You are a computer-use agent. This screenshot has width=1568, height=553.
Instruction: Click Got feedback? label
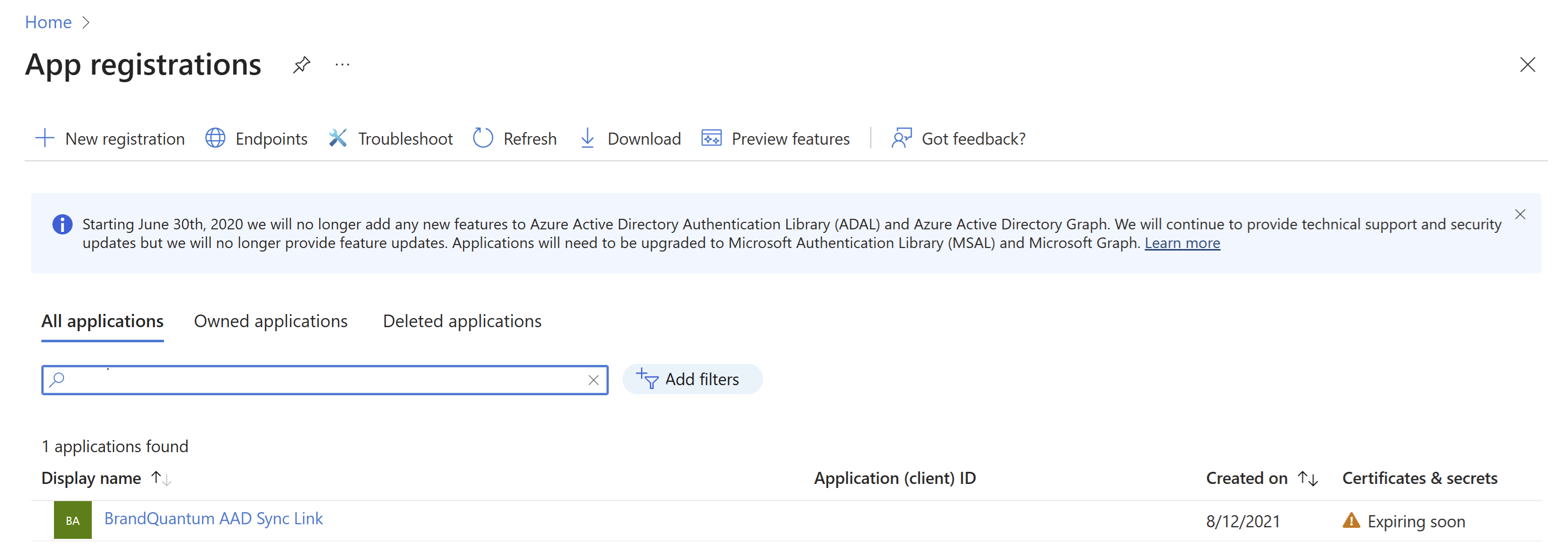973,139
